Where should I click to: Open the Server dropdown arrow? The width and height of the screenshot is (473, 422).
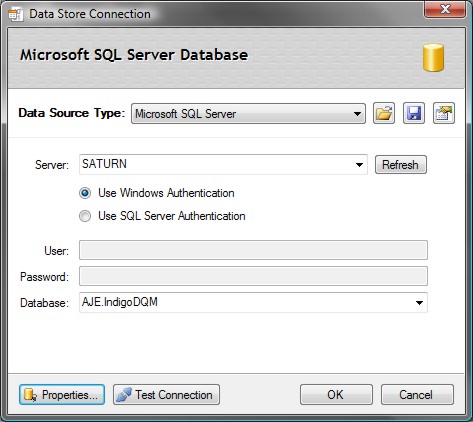point(359,165)
